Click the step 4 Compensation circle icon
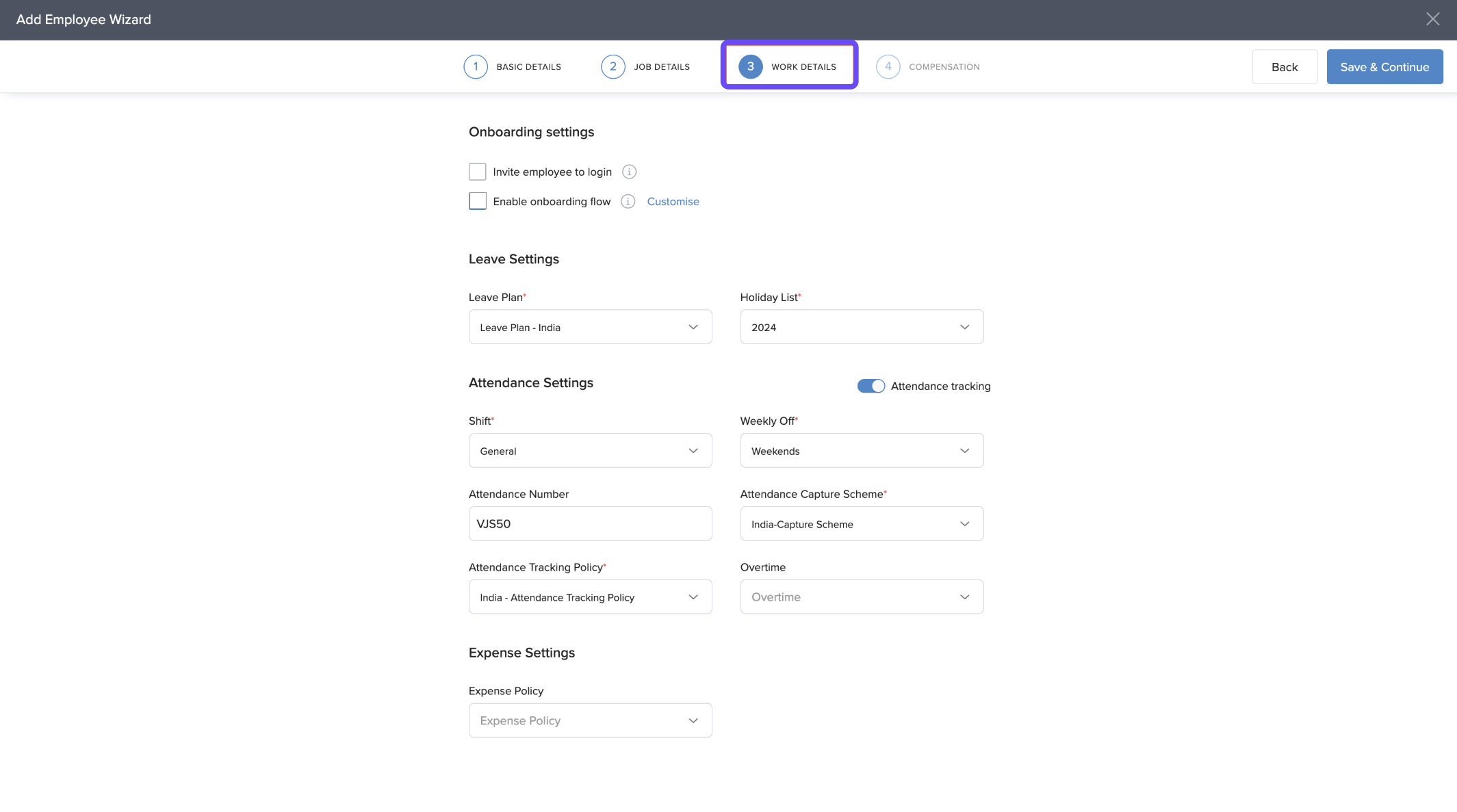Image resolution: width=1457 pixels, height=812 pixels. coord(888,66)
